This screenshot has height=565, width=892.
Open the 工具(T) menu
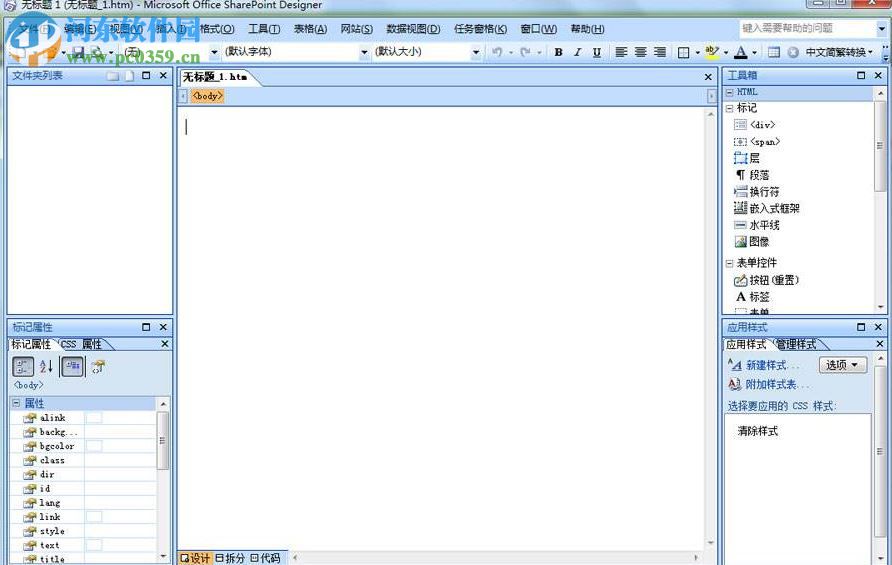[264, 28]
